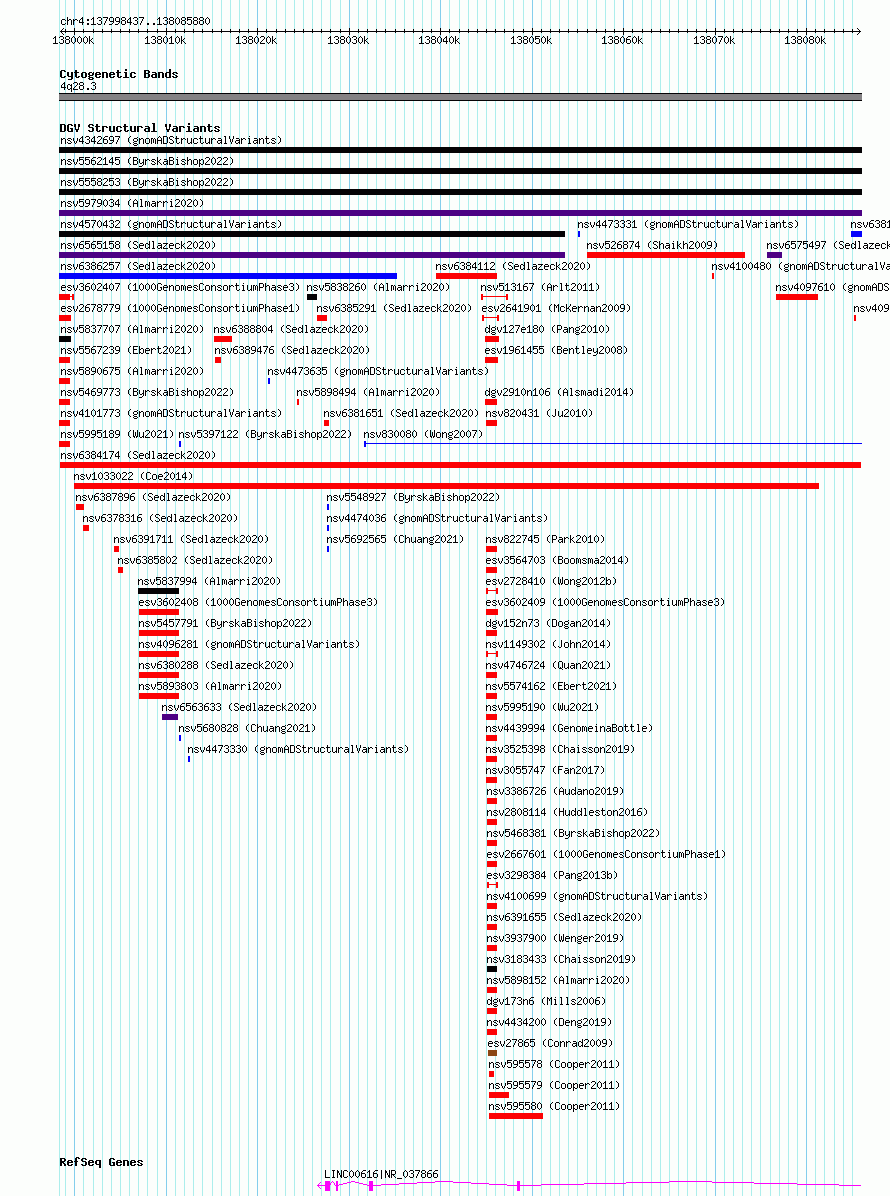Click nsv5548927 (ByrskaBishop2022) label
This screenshot has height=1196, width=890.
413,497
